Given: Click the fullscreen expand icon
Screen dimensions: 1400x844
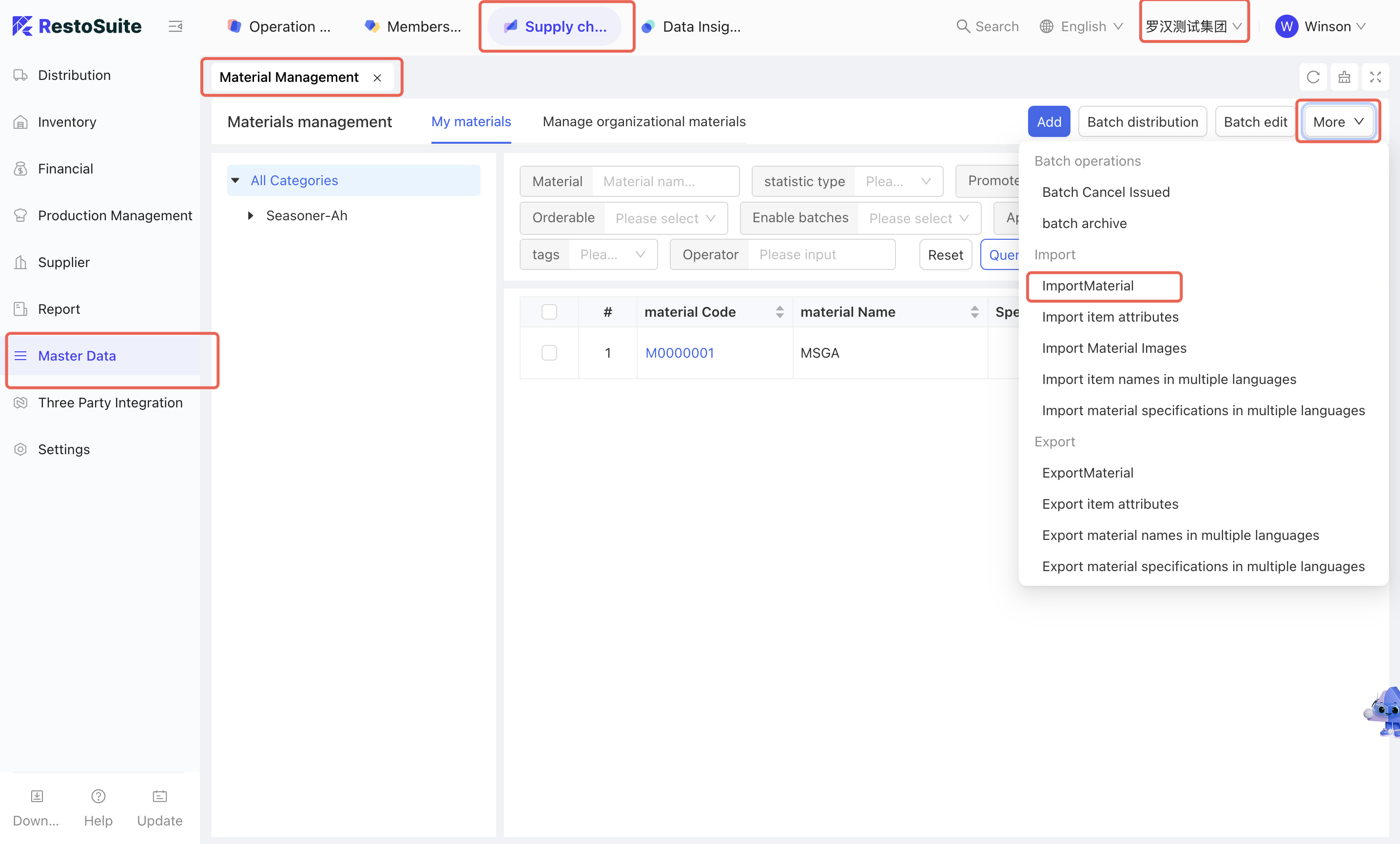Looking at the screenshot, I should tap(1375, 77).
